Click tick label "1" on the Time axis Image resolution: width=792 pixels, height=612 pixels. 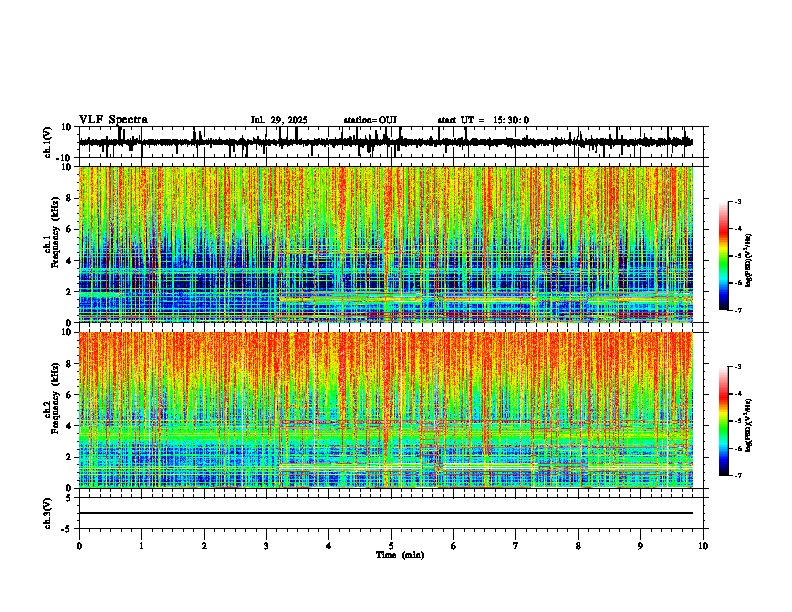tap(141, 546)
